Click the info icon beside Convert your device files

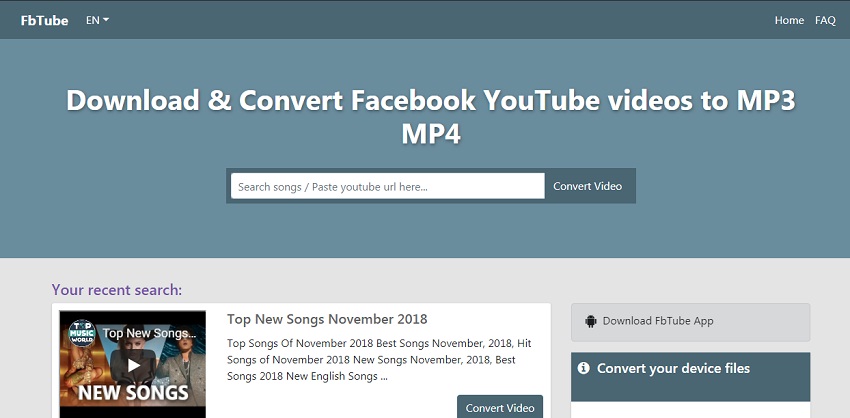point(584,368)
